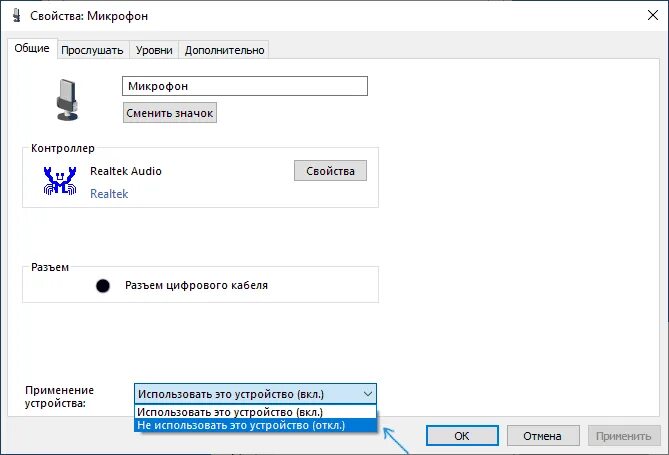
Task: Click the Realtek Audio controller name
Action: point(126,171)
